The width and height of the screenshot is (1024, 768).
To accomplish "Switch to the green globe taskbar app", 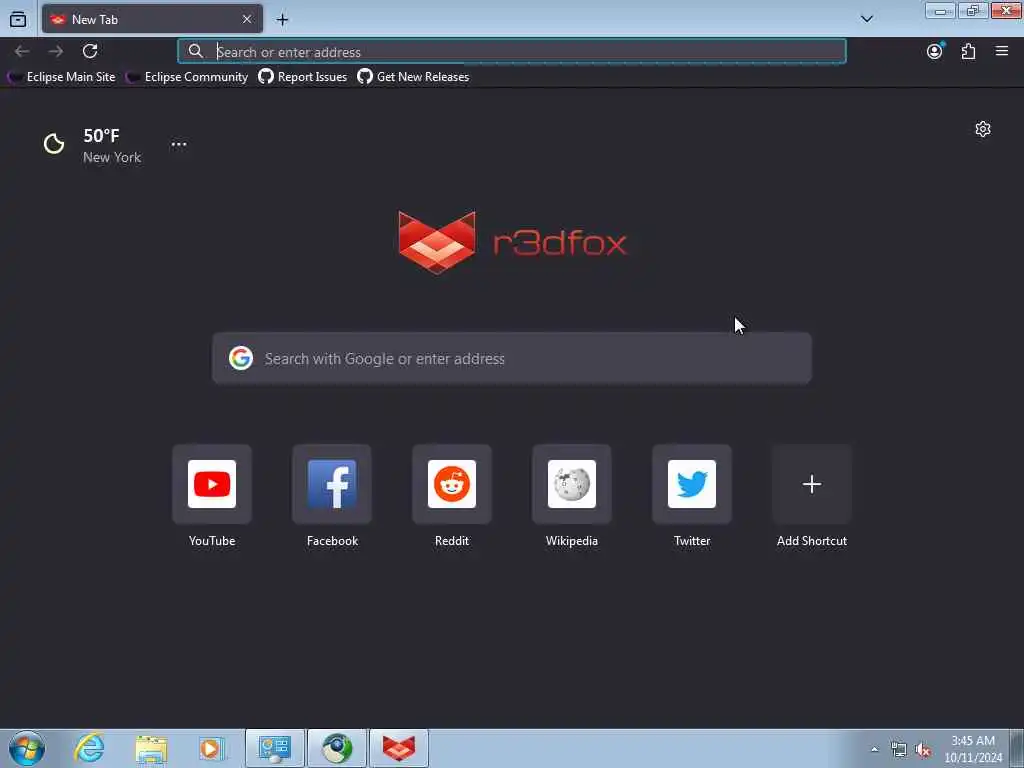I will pyautogui.click(x=337, y=748).
